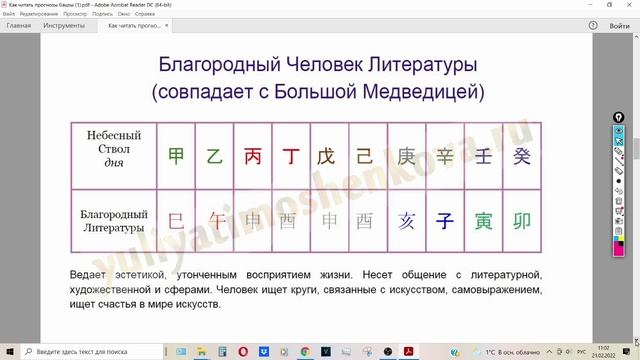Click the weather widget '1°C В осн. облачно'
Screen dimensions: 640x360
tap(506, 352)
